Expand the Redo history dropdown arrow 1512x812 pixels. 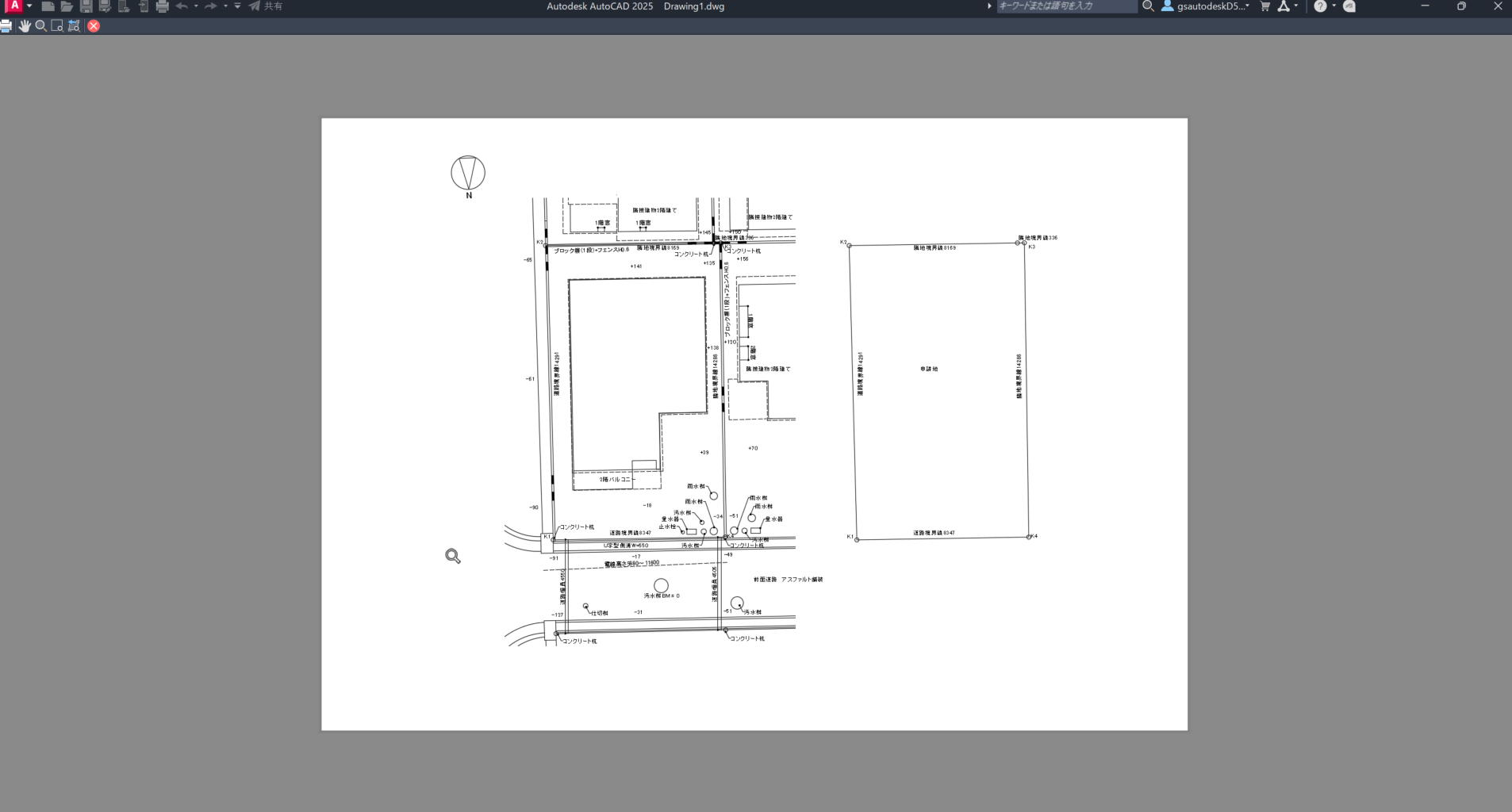click(x=225, y=6)
